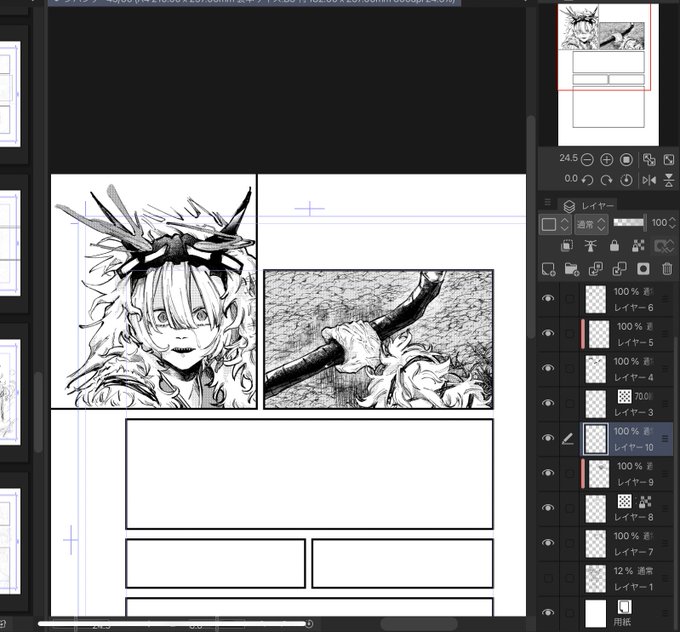Click the fit-to-screen icon in Navigator

click(x=649, y=160)
